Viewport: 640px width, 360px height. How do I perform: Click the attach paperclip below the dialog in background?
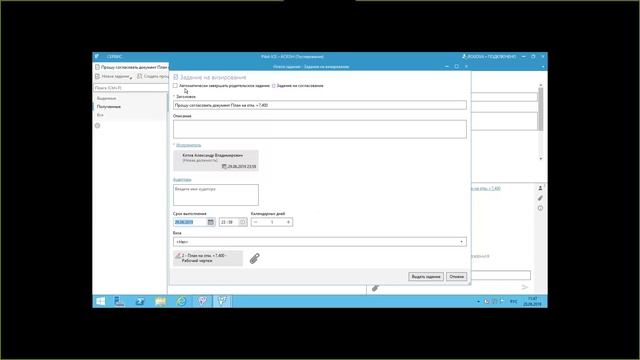tap(375, 288)
